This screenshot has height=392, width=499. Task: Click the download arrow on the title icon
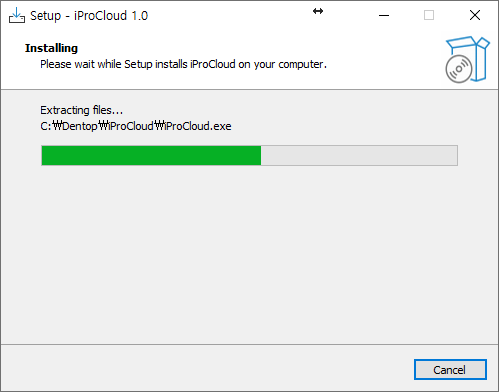pyautogui.click(x=16, y=13)
